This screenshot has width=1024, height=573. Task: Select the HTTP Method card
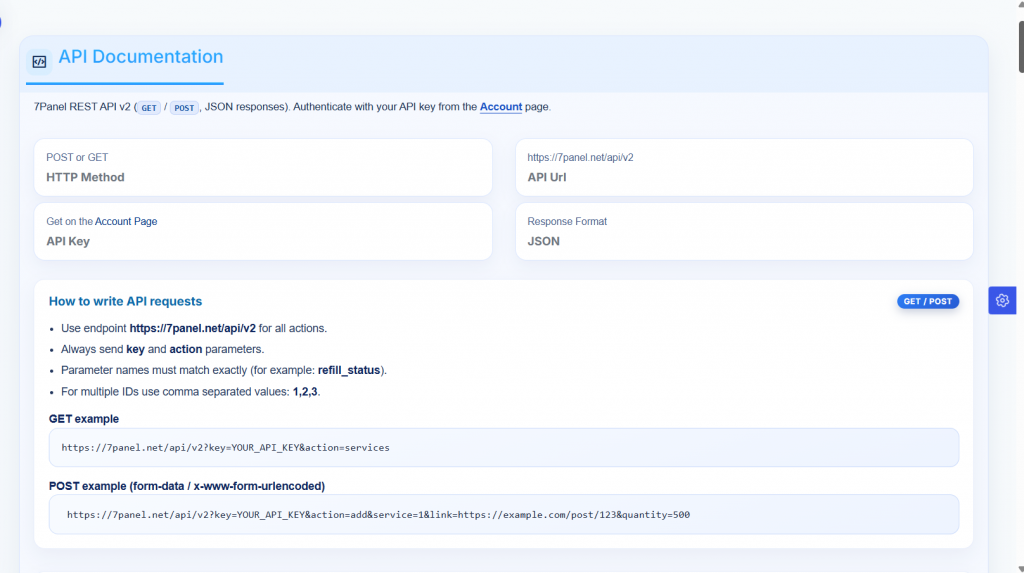(x=263, y=167)
